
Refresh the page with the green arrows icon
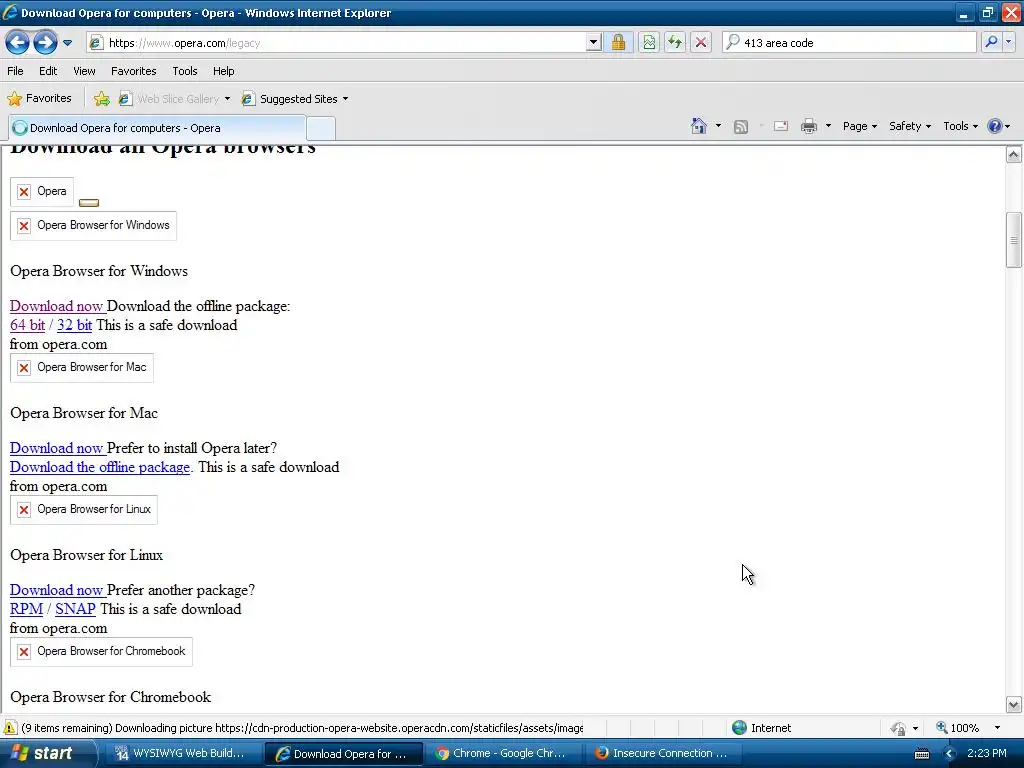pos(675,43)
